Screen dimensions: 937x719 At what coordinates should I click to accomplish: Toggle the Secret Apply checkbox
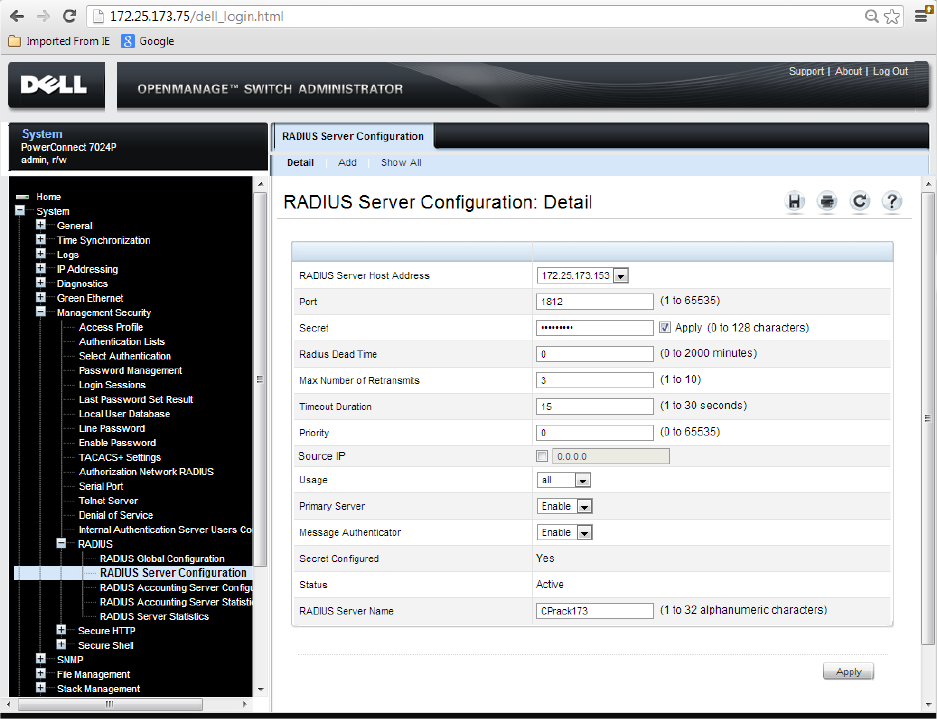(665, 327)
